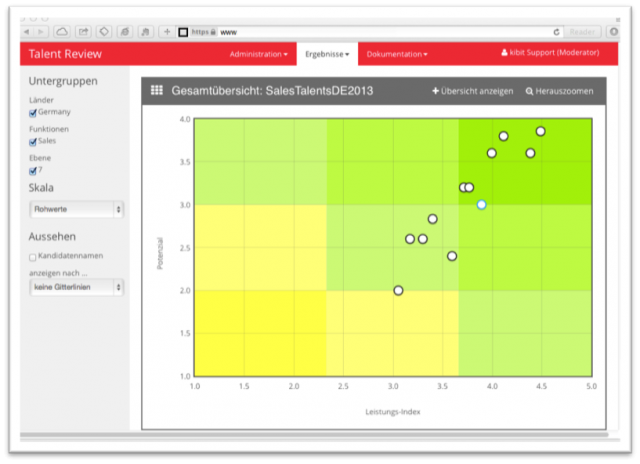The height and width of the screenshot is (464, 640).
Task: Click the Übersicht anzeigen button
Action: pyautogui.click(x=470, y=91)
